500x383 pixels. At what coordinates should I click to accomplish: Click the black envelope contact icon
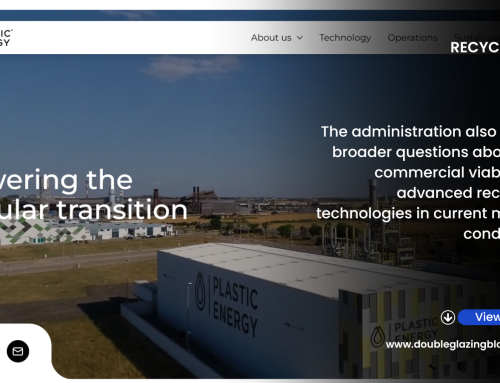[18, 351]
